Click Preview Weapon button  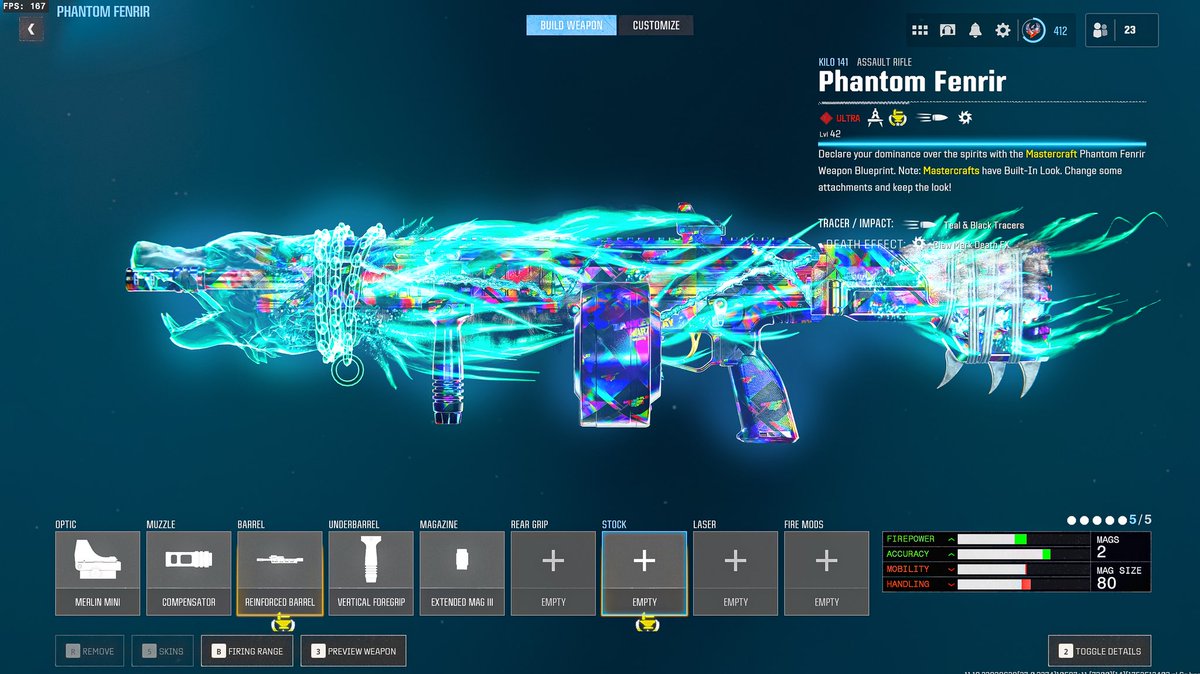(x=353, y=651)
